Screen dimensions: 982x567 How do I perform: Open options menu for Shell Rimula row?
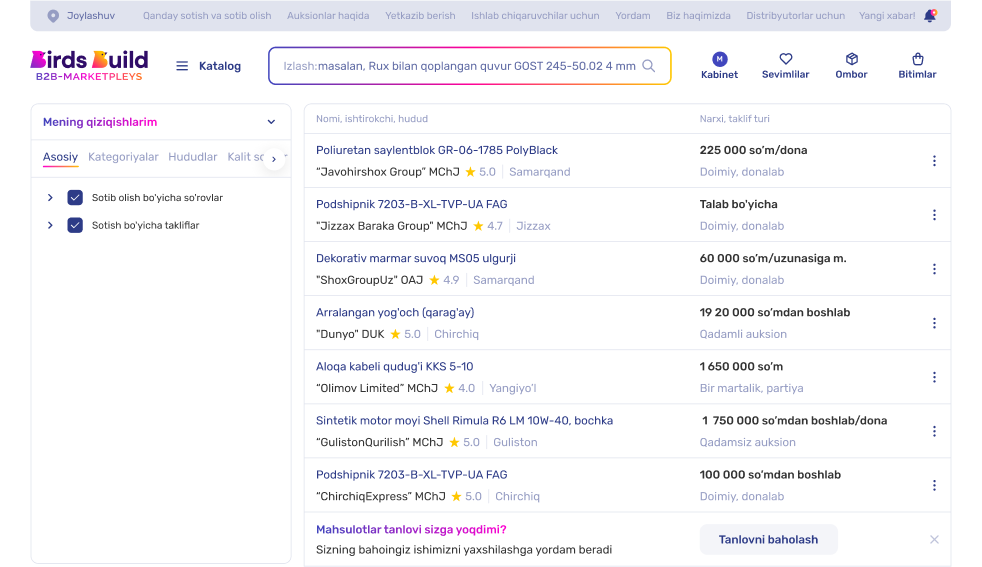934,431
